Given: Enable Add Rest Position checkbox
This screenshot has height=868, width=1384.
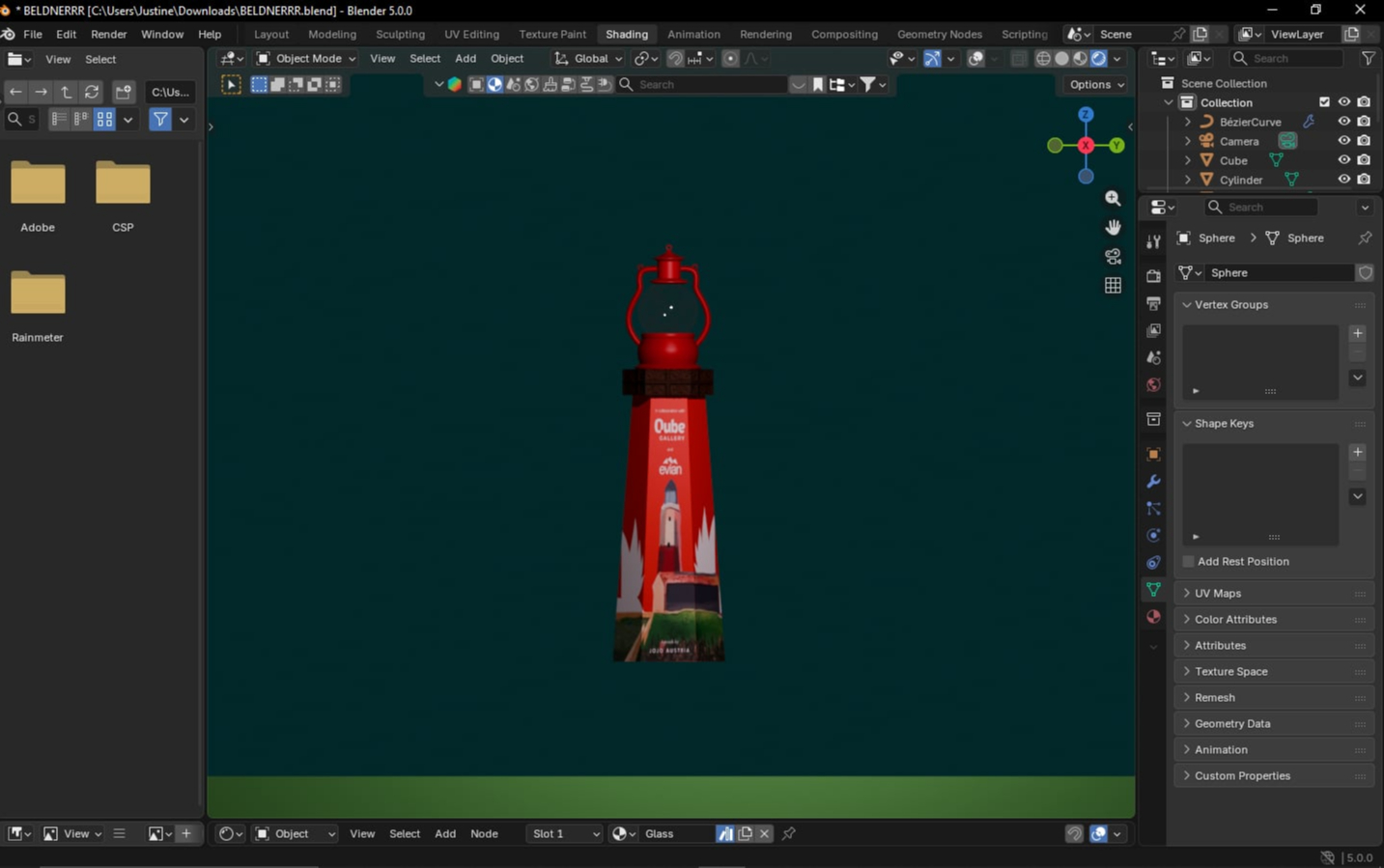Looking at the screenshot, I should tap(1189, 561).
